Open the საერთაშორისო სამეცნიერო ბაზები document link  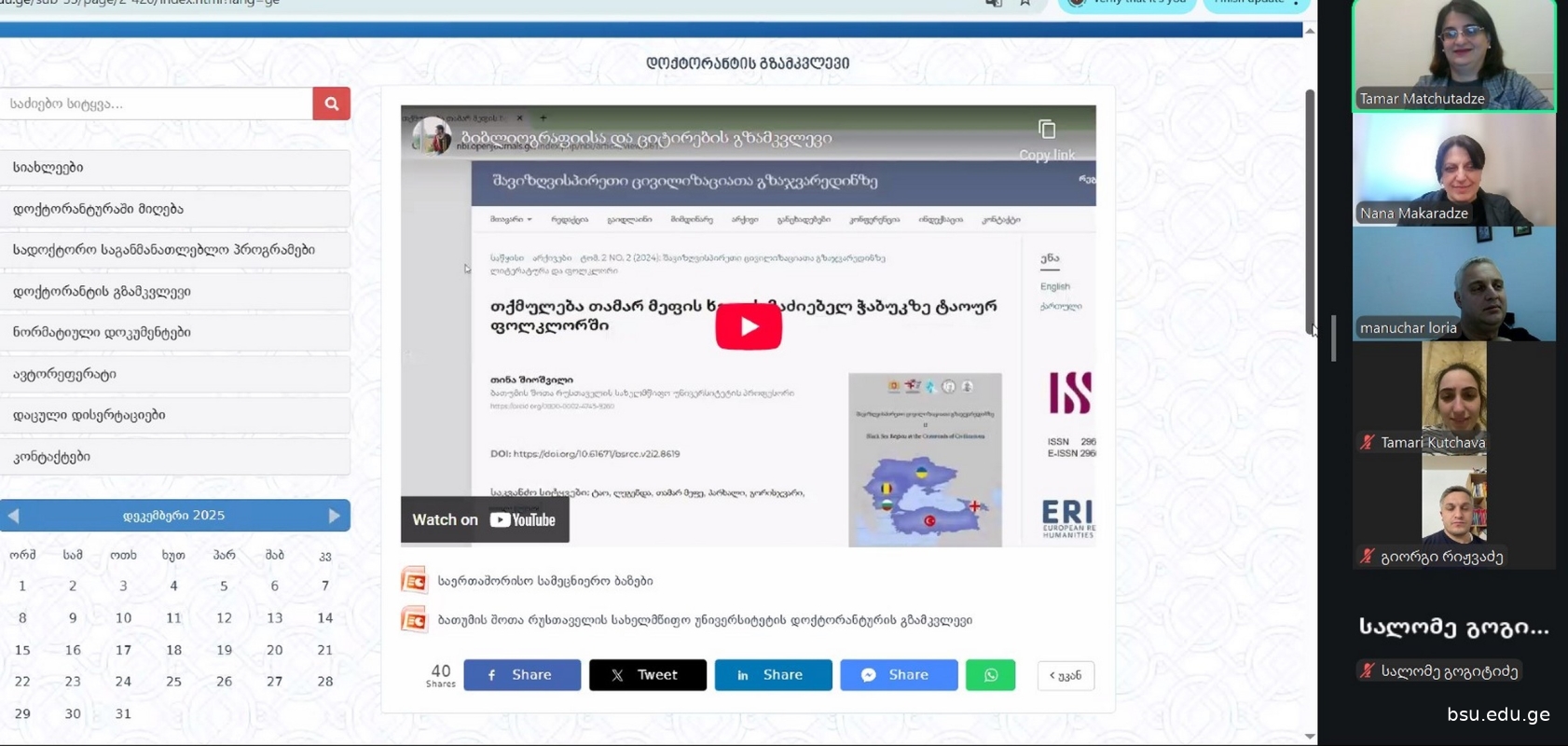pos(544,581)
